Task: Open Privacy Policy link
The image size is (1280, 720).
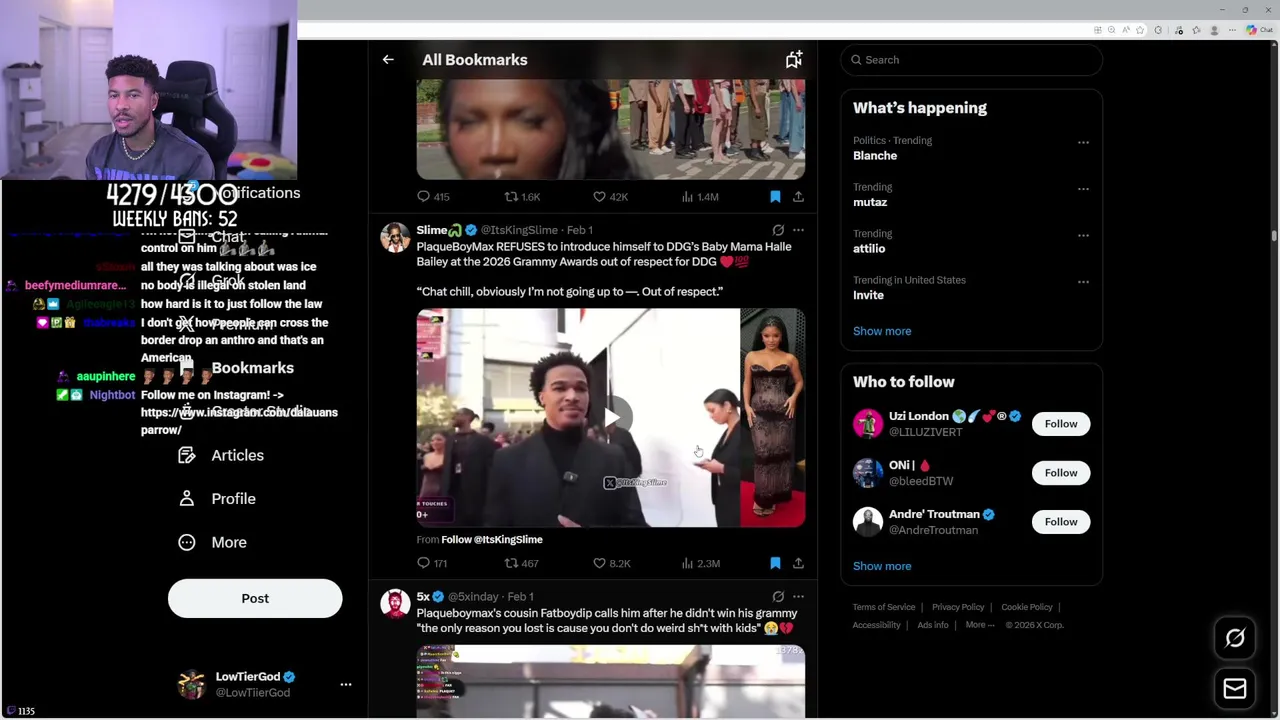Action: tap(958, 607)
